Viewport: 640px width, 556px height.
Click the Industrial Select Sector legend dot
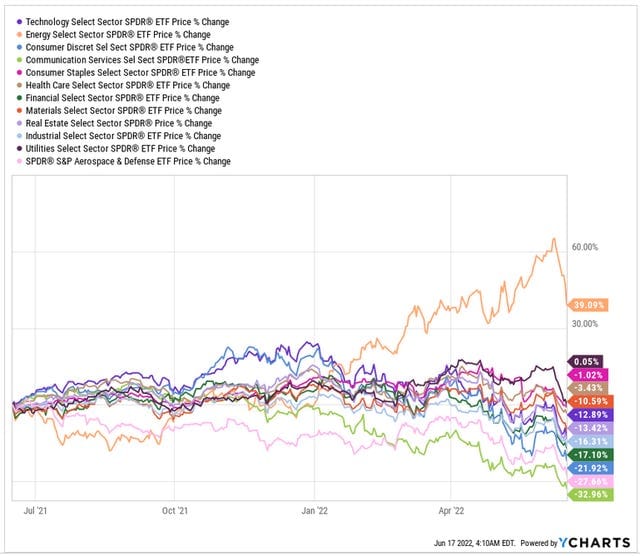(x=19, y=136)
